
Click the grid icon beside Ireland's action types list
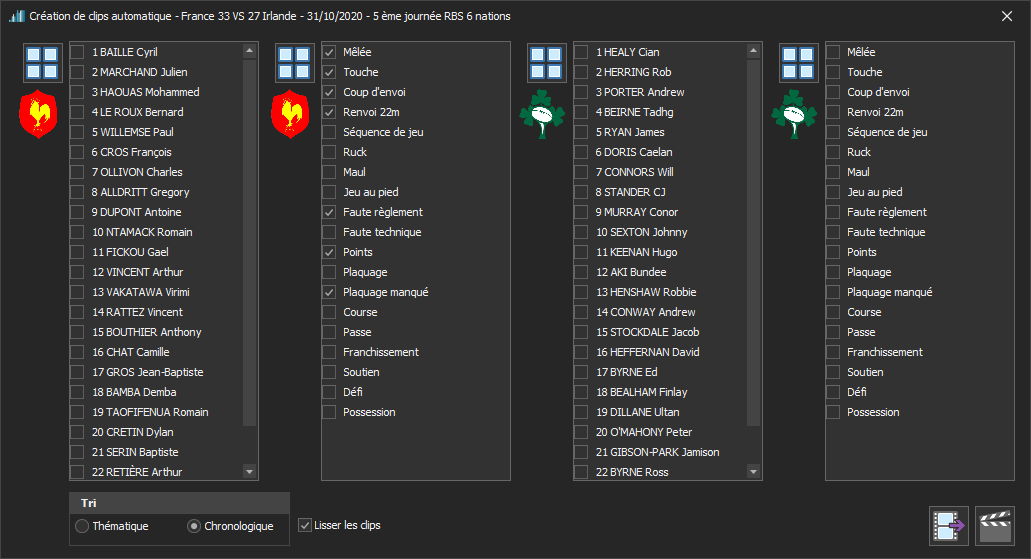pos(799,62)
